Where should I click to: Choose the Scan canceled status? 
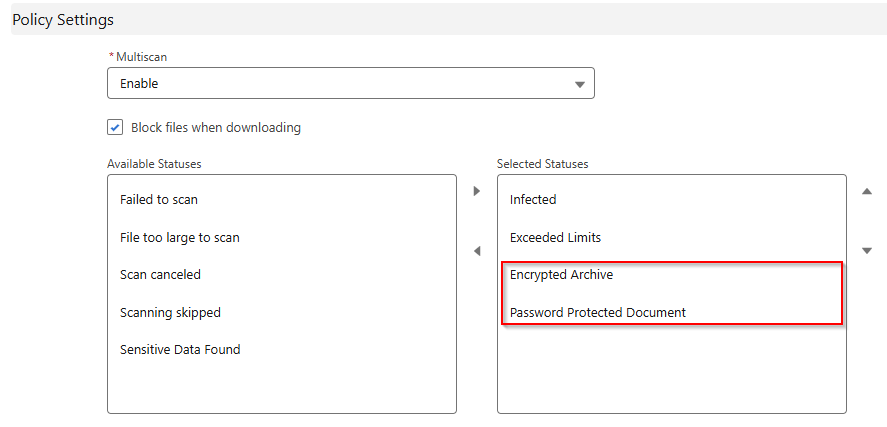point(160,275)
